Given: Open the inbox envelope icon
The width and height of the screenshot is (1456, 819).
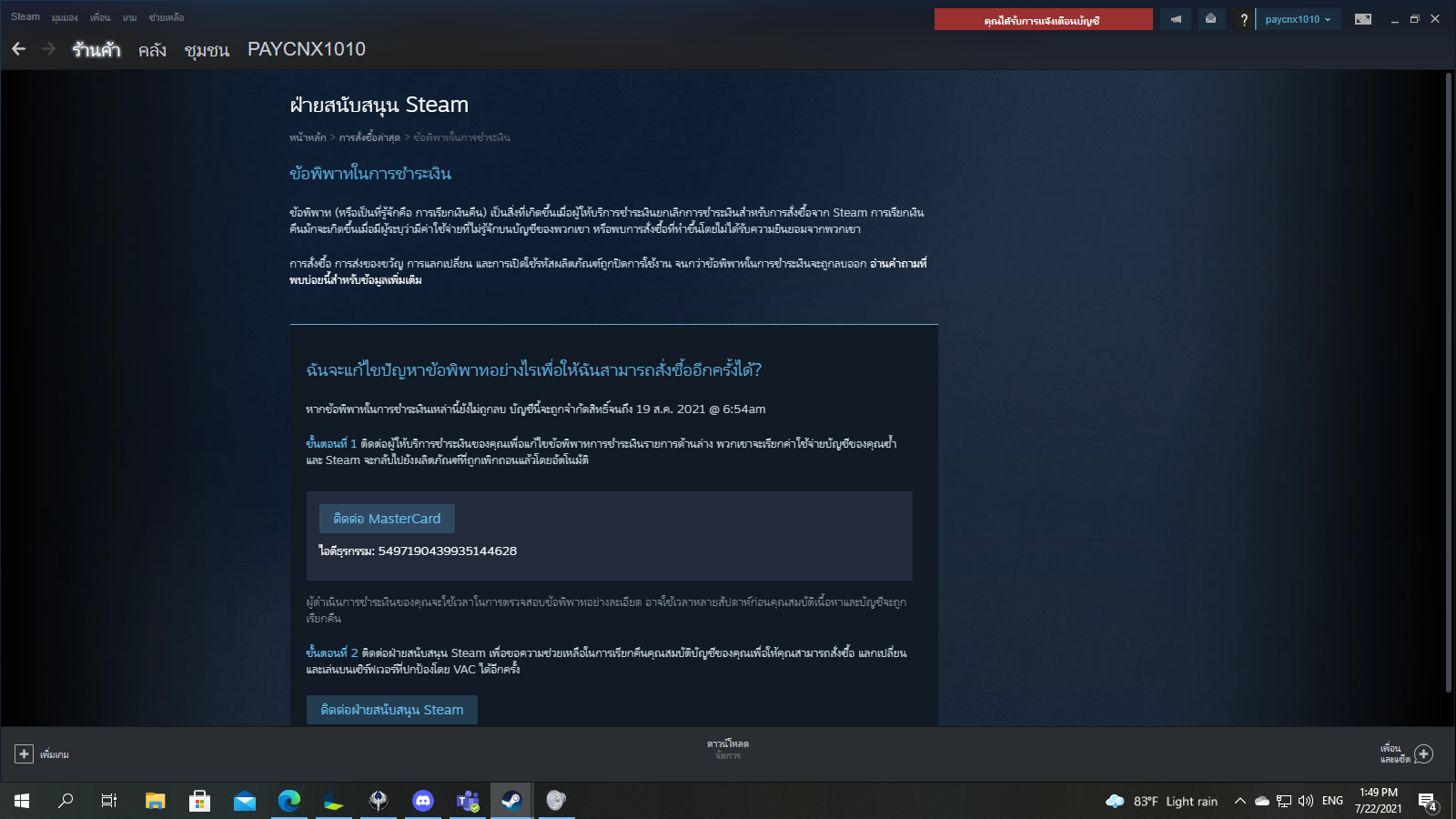Looking at the screenshot, I should pyautogui.click(x=1210, y=19).
